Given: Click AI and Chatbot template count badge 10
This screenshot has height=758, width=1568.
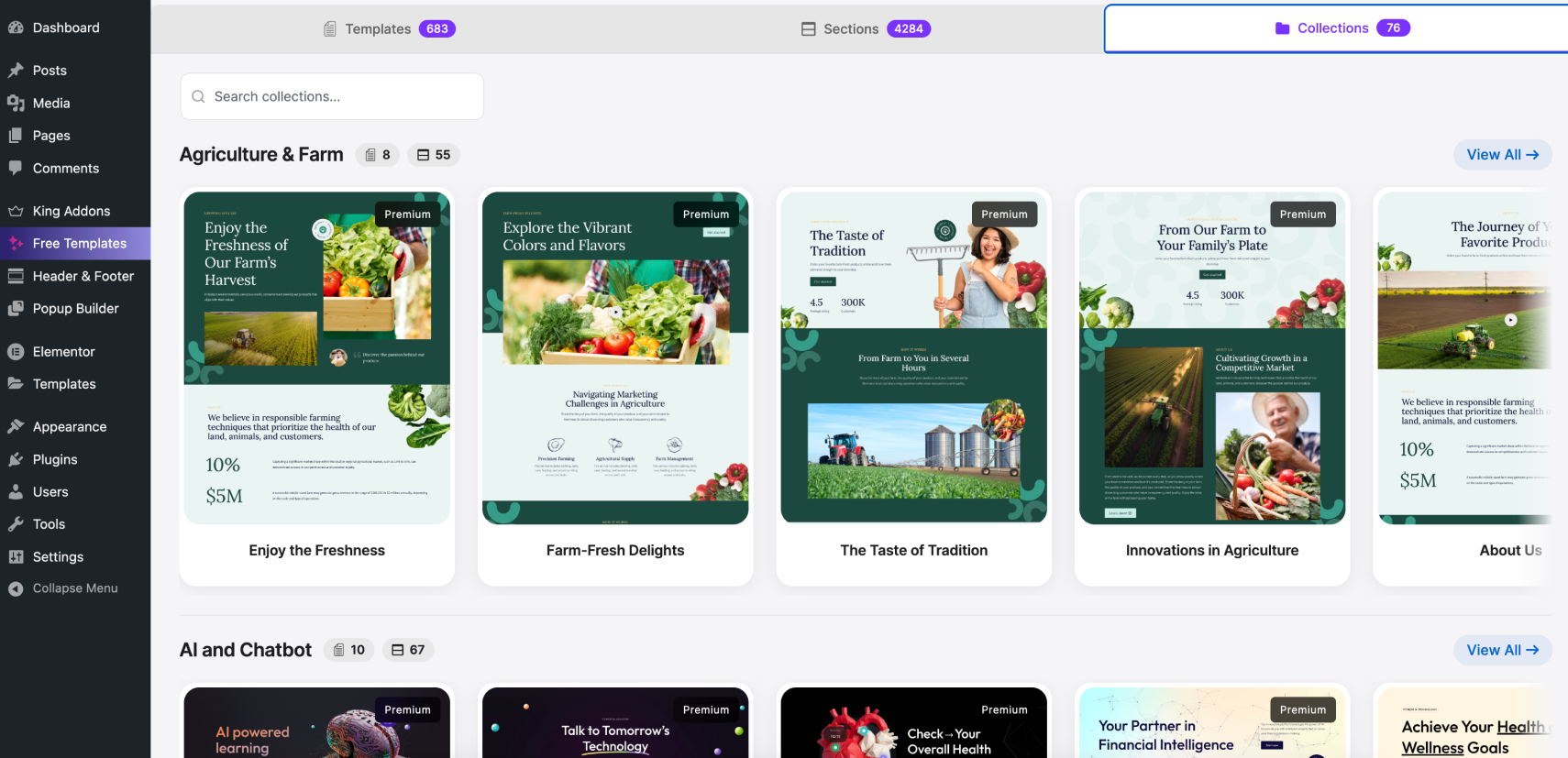Looking at the screenshot, I should point(349,650).
